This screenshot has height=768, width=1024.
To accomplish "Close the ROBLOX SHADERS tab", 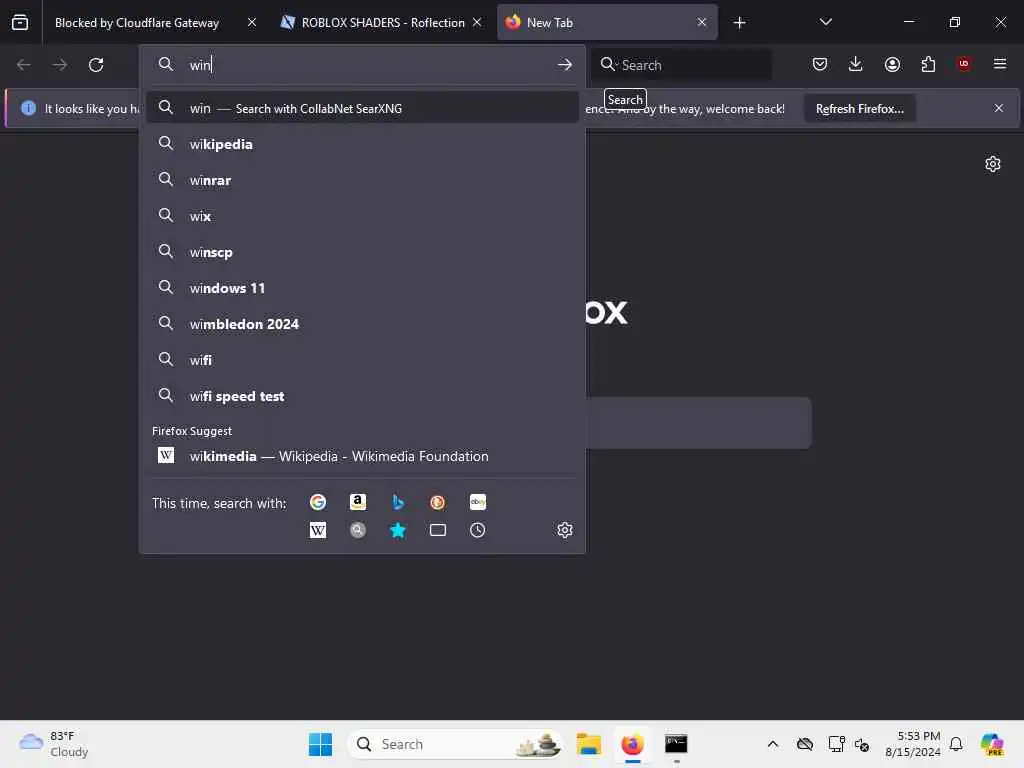I will pos(477,22).
